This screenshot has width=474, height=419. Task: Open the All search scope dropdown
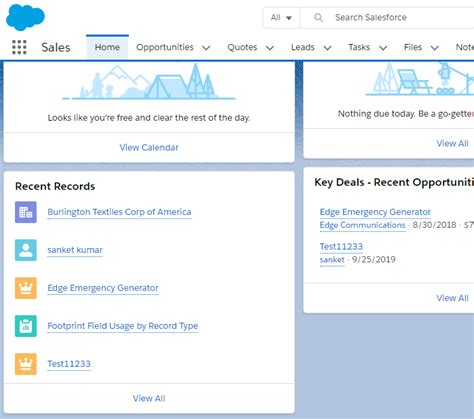(281, 17)
